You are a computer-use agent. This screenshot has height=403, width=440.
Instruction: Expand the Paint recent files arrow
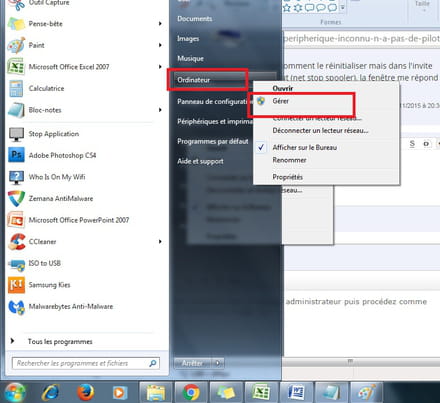pos(160,45)
